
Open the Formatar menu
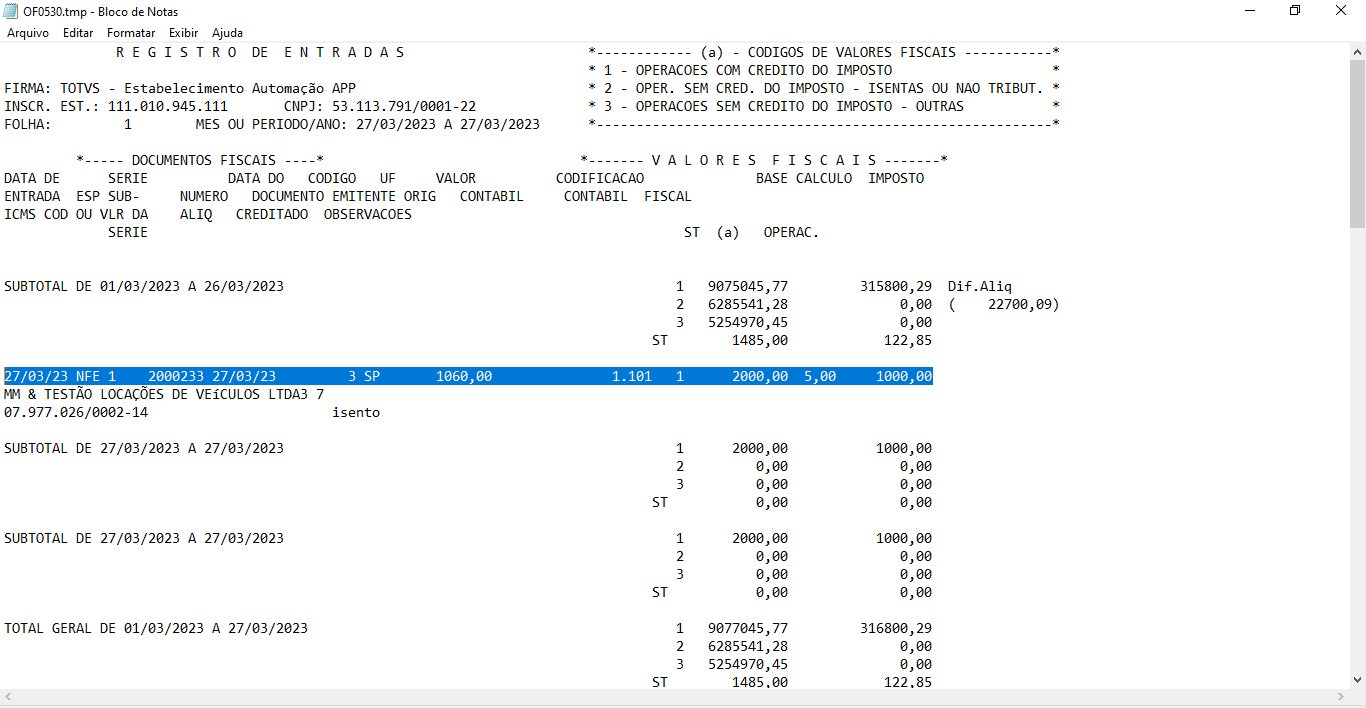pos(131,33)
